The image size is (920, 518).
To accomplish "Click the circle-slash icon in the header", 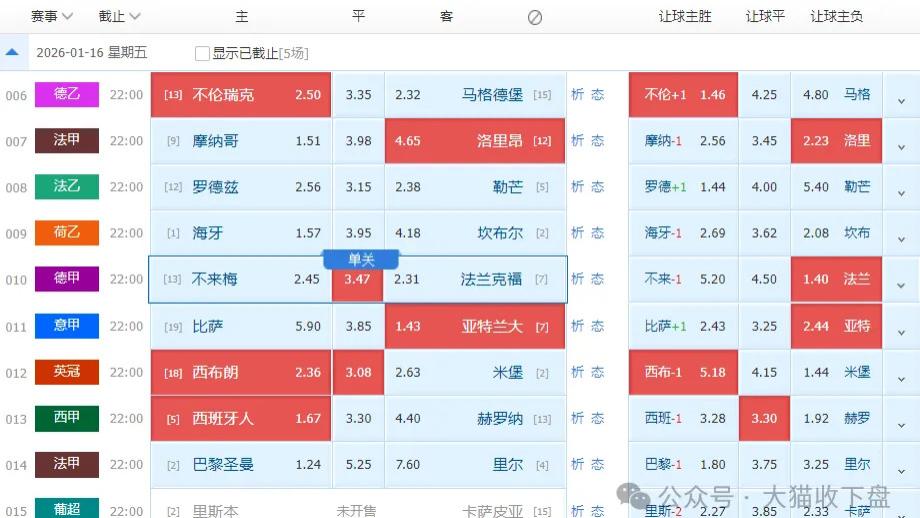I will tap(535, 18).
